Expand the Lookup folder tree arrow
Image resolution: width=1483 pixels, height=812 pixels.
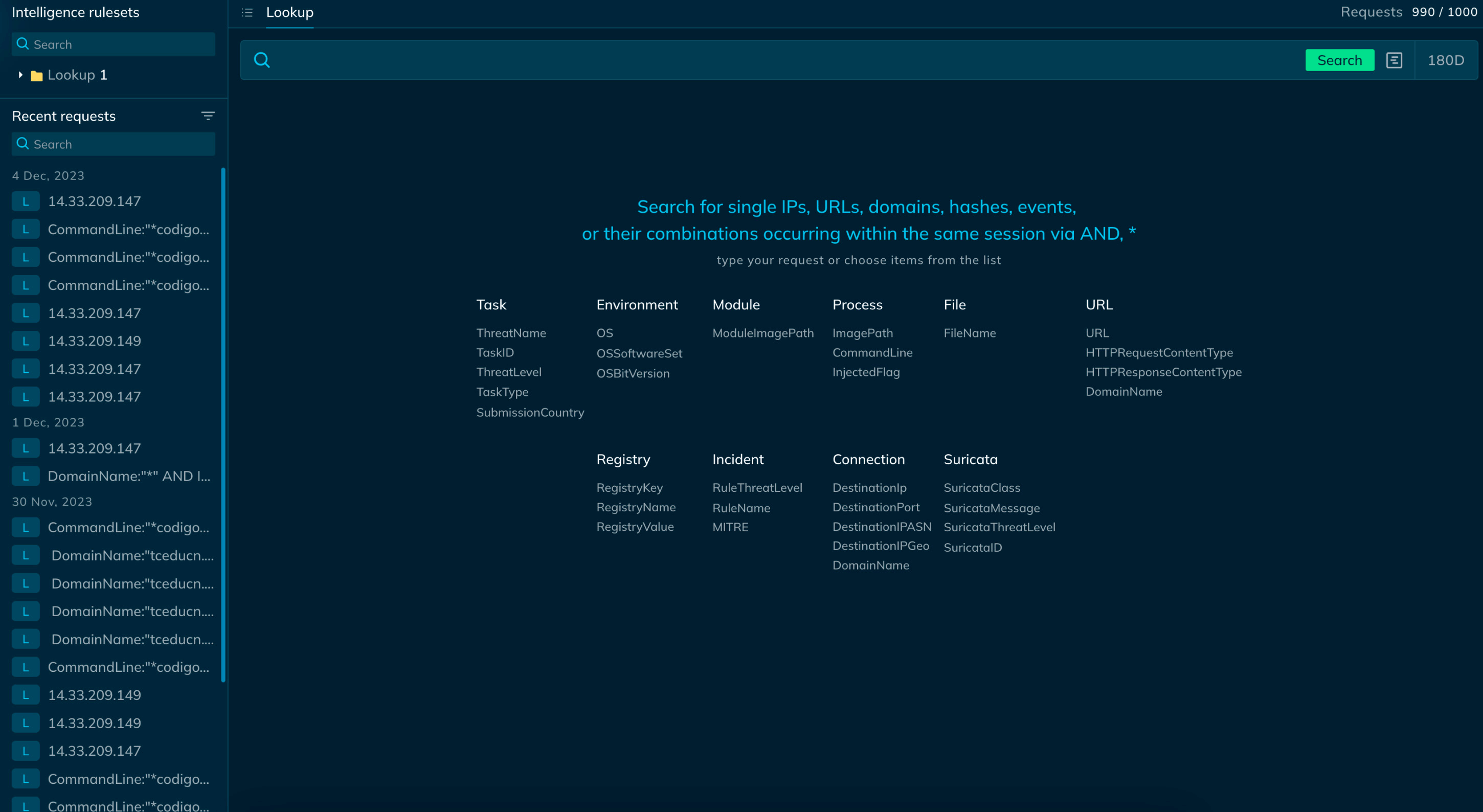click(x=20, y=75)
